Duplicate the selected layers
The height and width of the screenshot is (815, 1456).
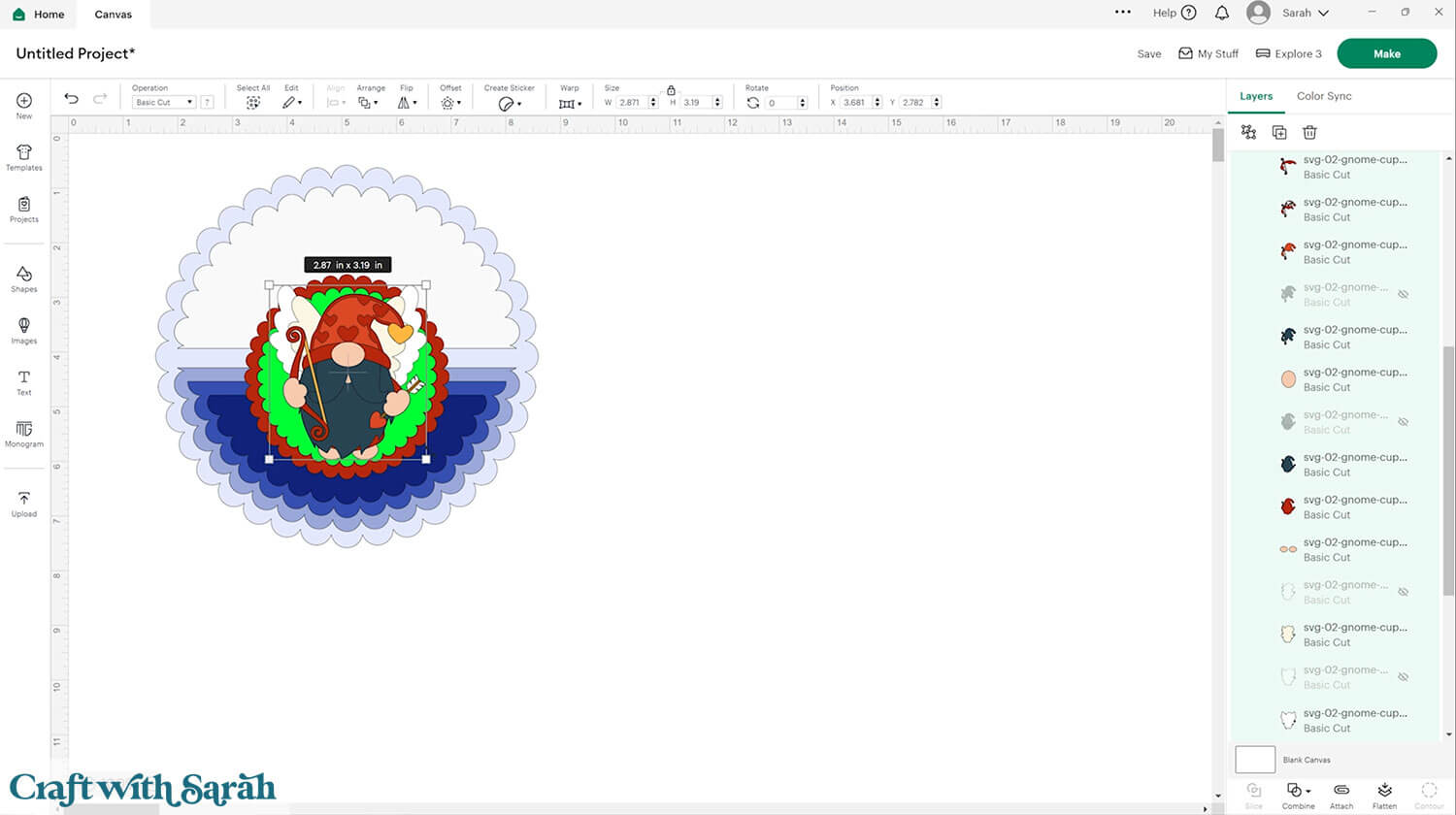click(1279, 132)
